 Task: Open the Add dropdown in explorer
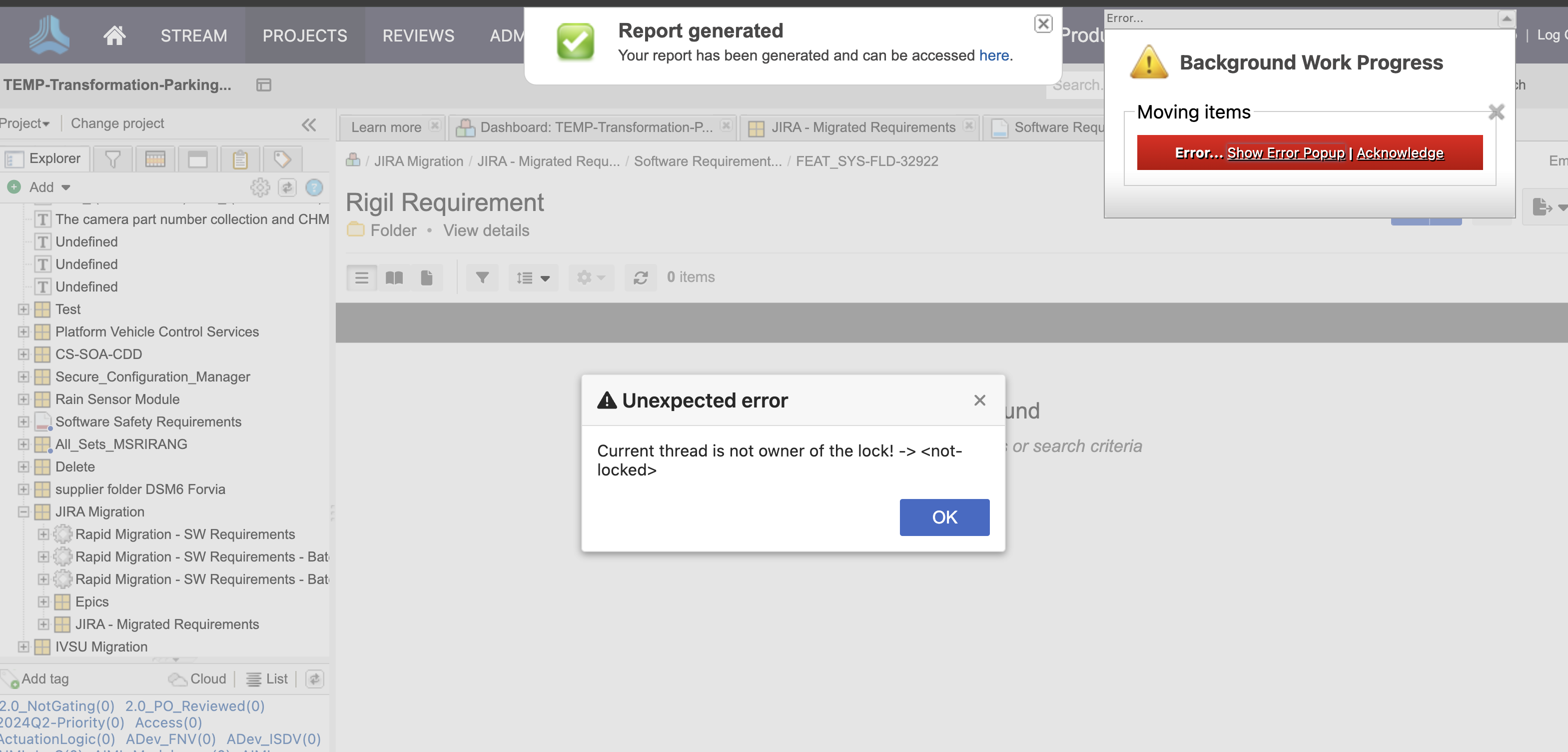point(48,187)
